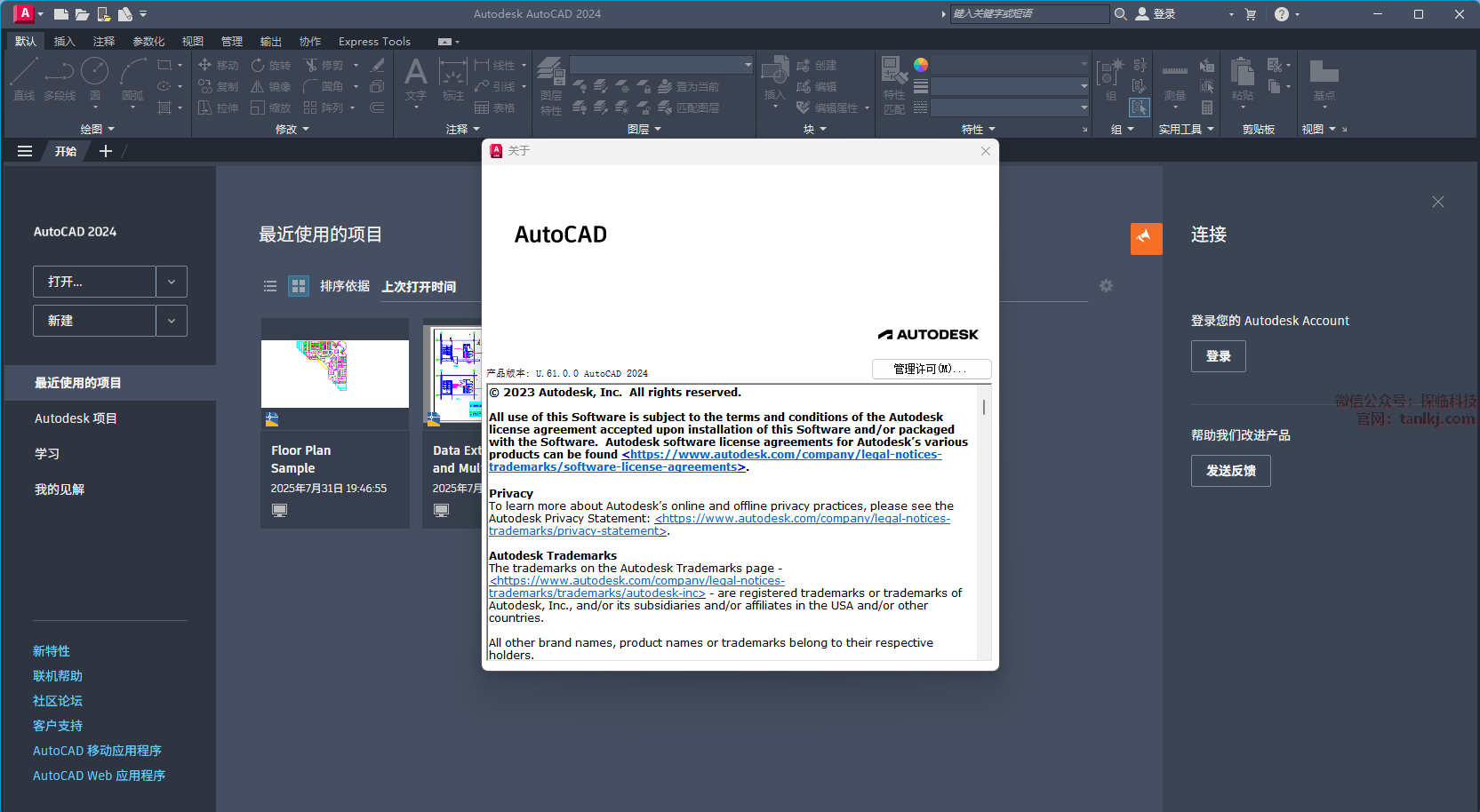Open the layer selection dropdown
This screenshot has width=1480, height=812.
(661, 65)
